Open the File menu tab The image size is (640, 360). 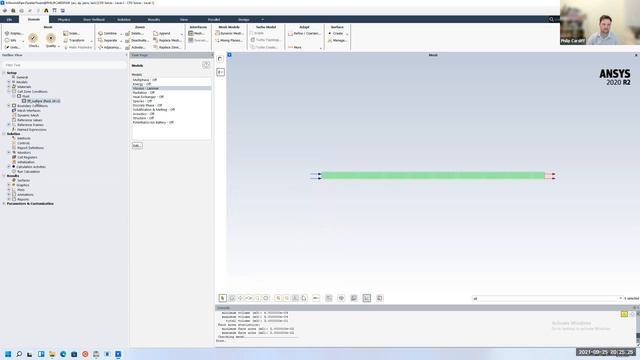[x=9, y=19]
